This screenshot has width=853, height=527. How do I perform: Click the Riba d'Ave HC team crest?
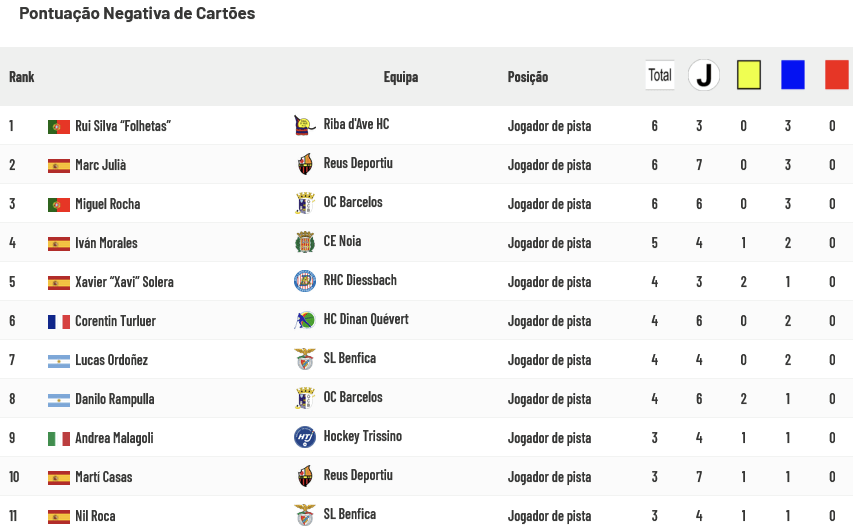[x=305, y=125]
